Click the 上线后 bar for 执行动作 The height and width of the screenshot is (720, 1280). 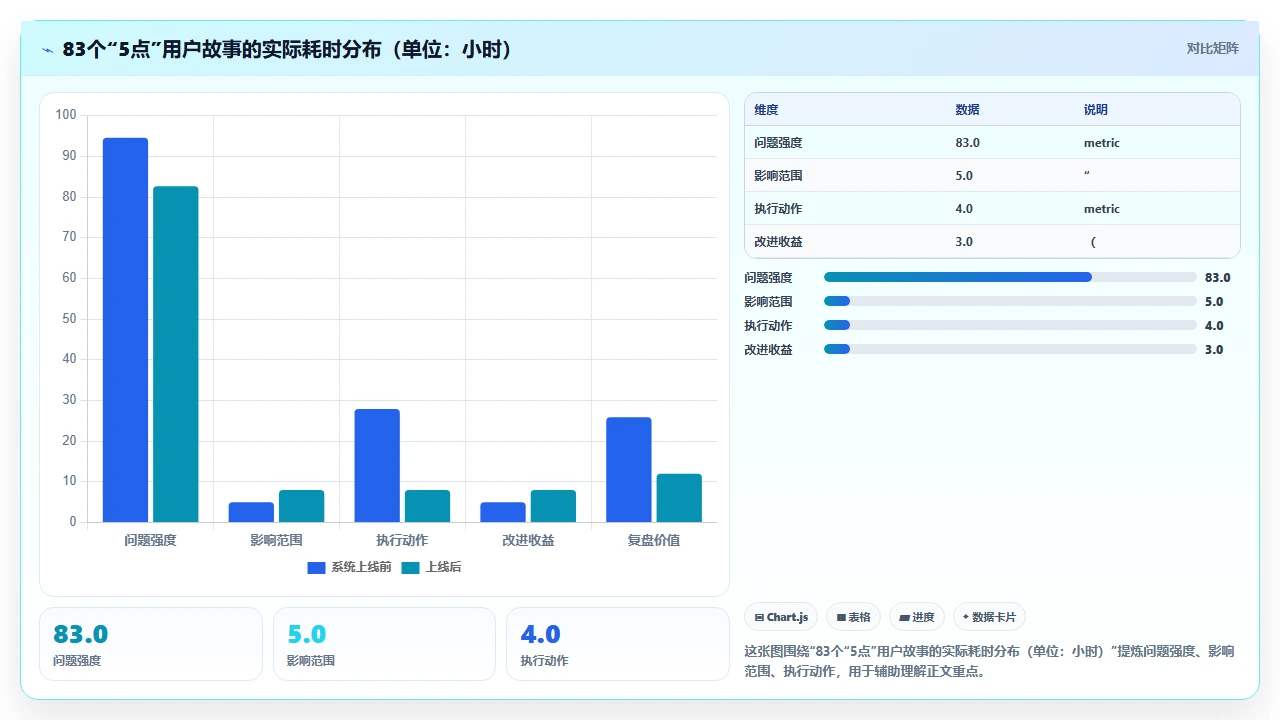pyautogui.click(x=427, y=506)
